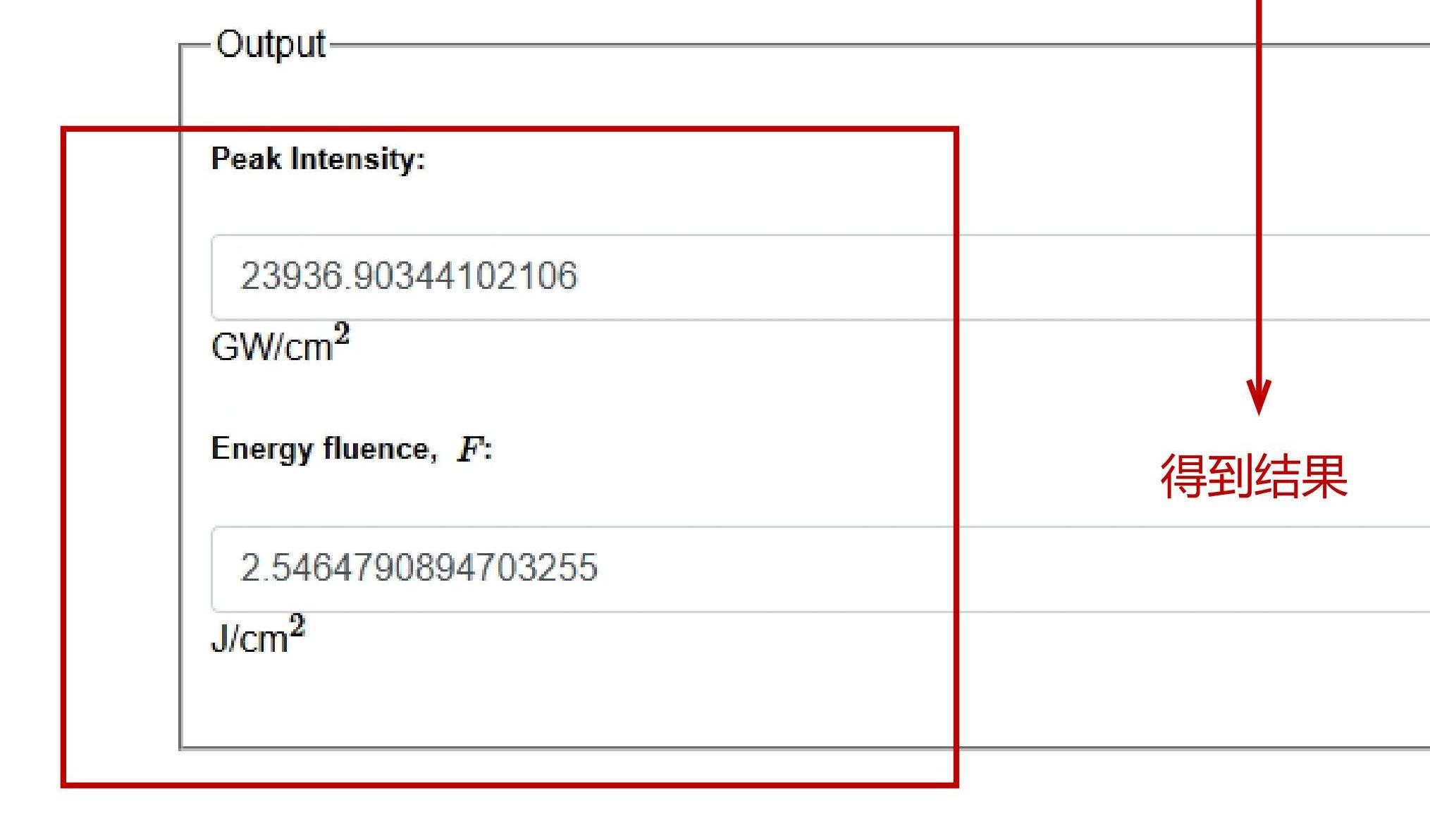Select the "Peak Intensity:" label
Image resolution: width=1430 pixels, height=840 pixels.
click(318, 159)
